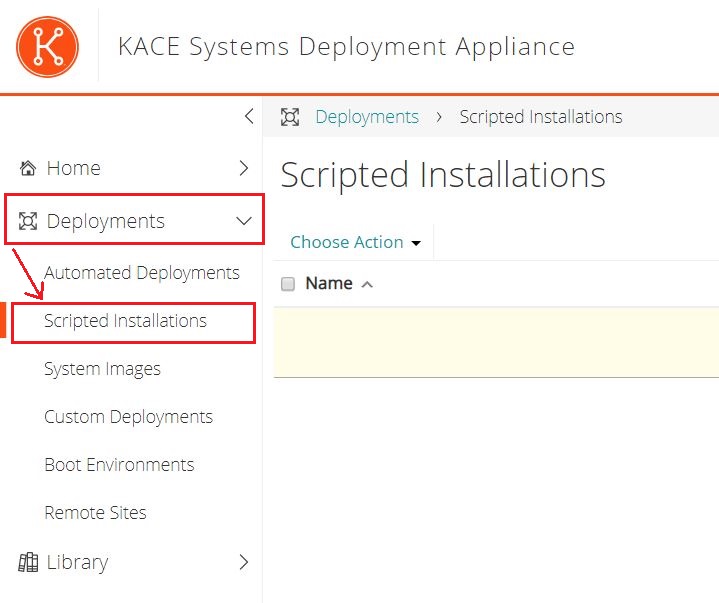Open Automated Deployments in sidebar
Viewport: 719px width, 603px height.
coord(142,273)
